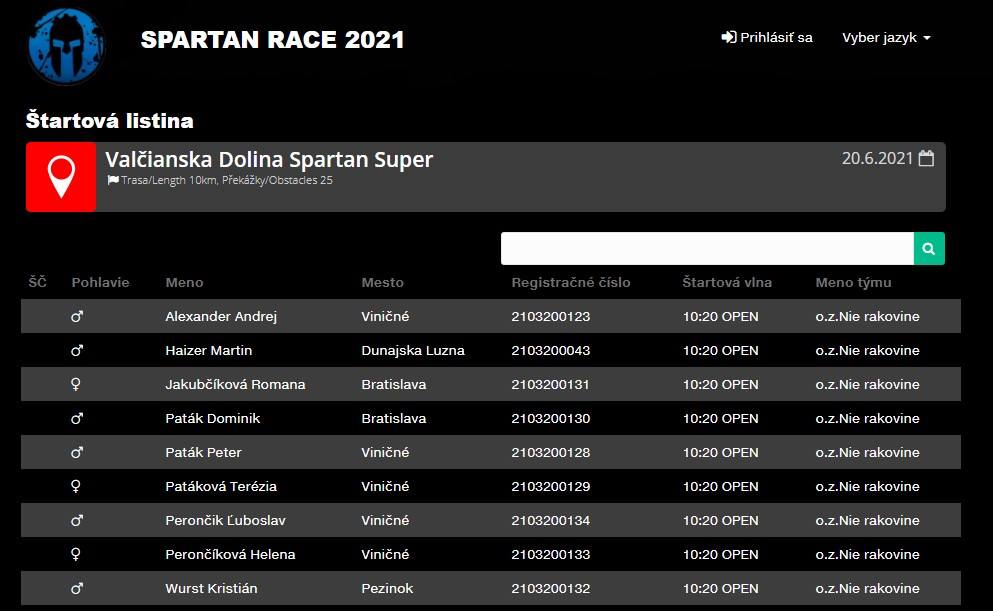Click the female icon for Perončíková Helena
Viewport: 993px width, 611px height.
click(75, 555)
